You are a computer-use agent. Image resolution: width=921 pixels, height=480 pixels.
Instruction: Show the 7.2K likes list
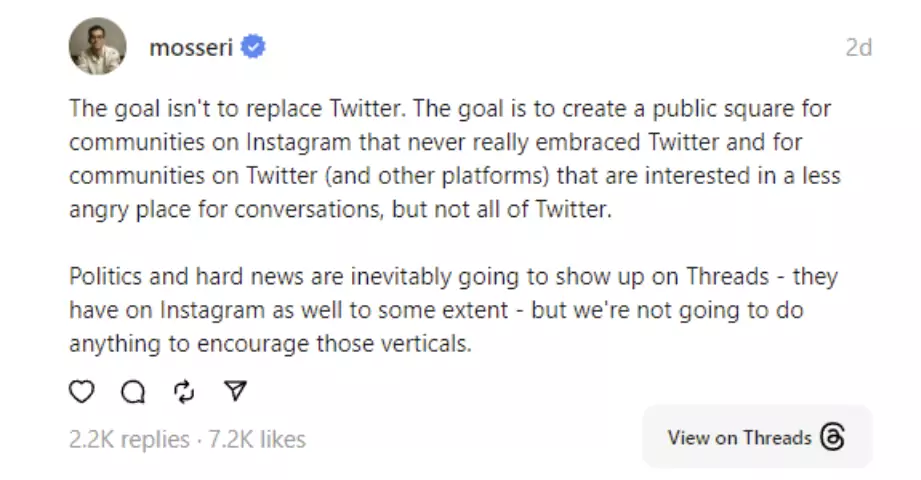pyautogui.click(x=257, y=439)
